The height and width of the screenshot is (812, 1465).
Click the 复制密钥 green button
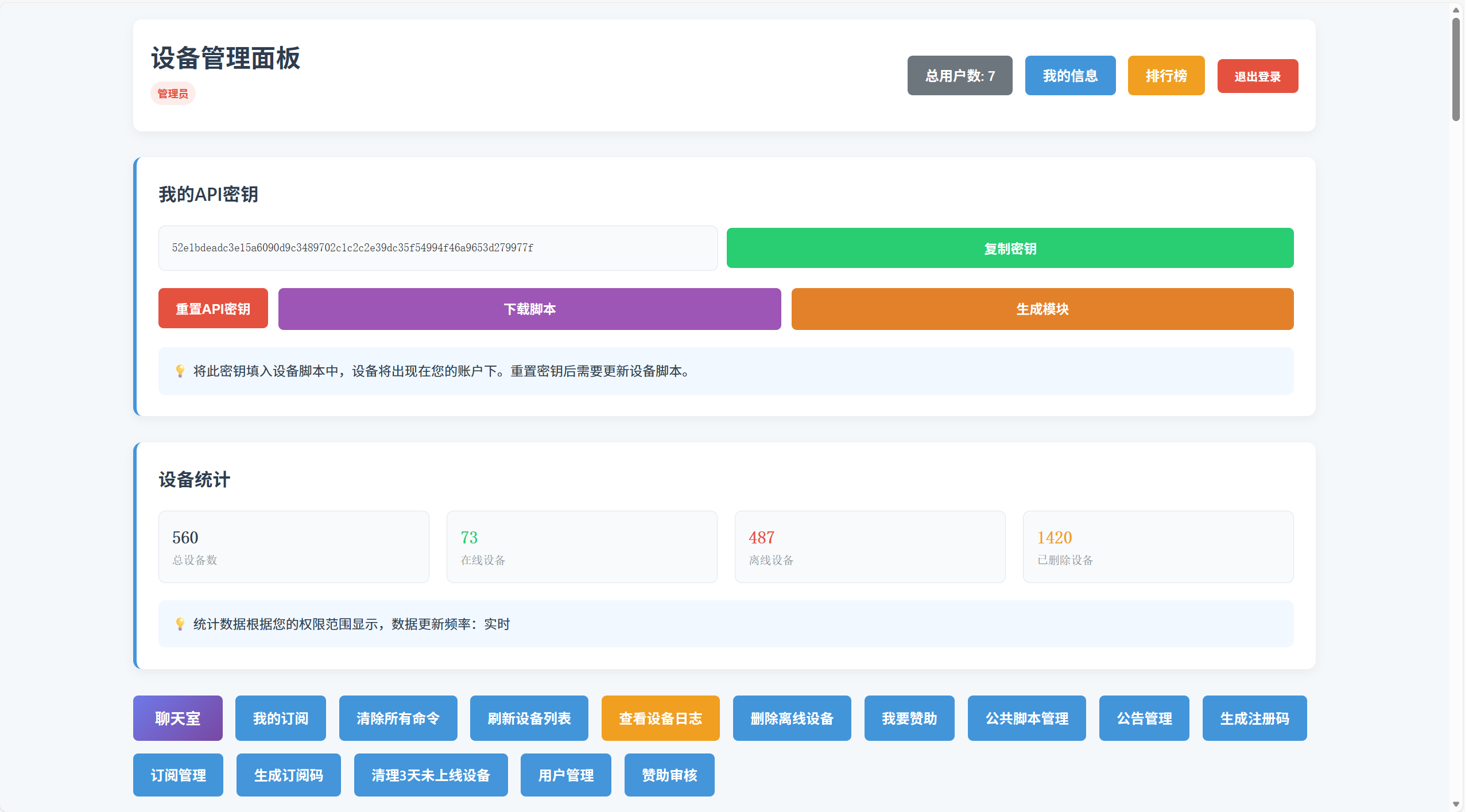[x=1010, y=248]
